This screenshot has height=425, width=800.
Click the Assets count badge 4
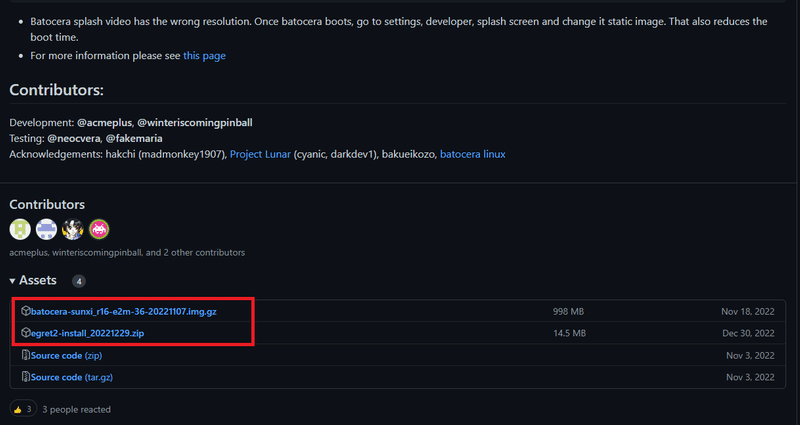[79, 281]
